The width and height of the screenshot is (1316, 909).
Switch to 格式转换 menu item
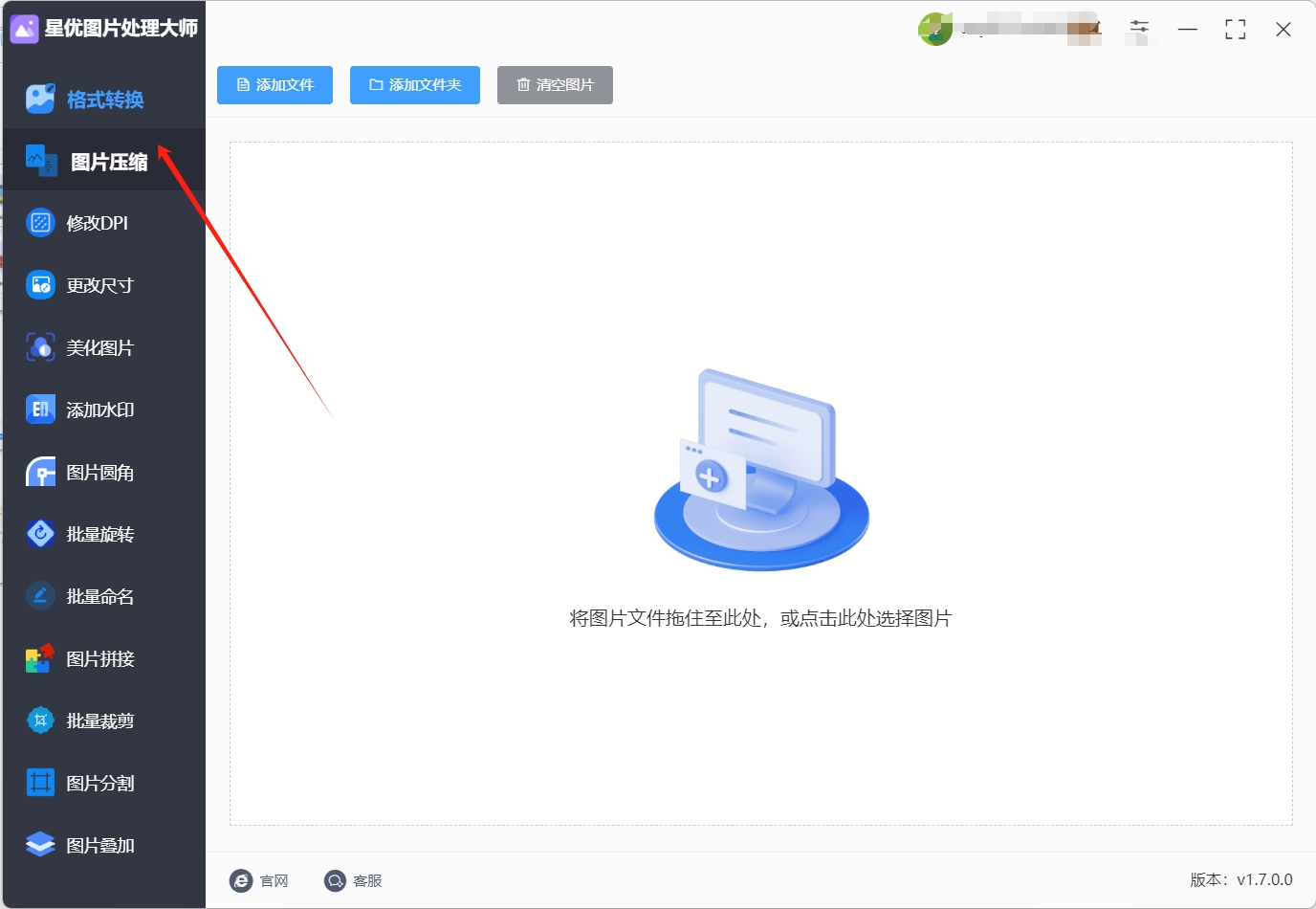[x=105, y=100]
